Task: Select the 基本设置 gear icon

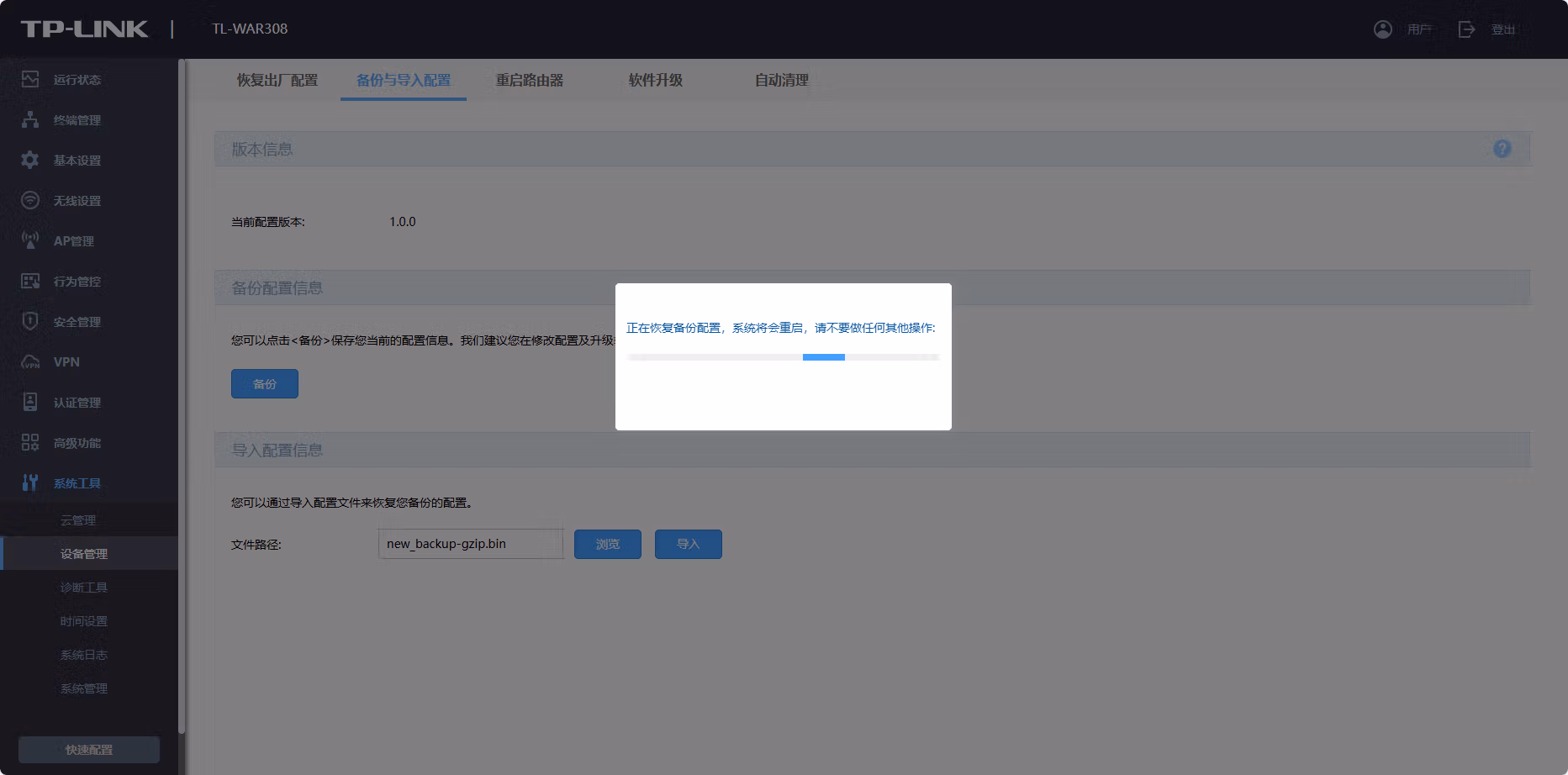Action: [x=30, y=160]
